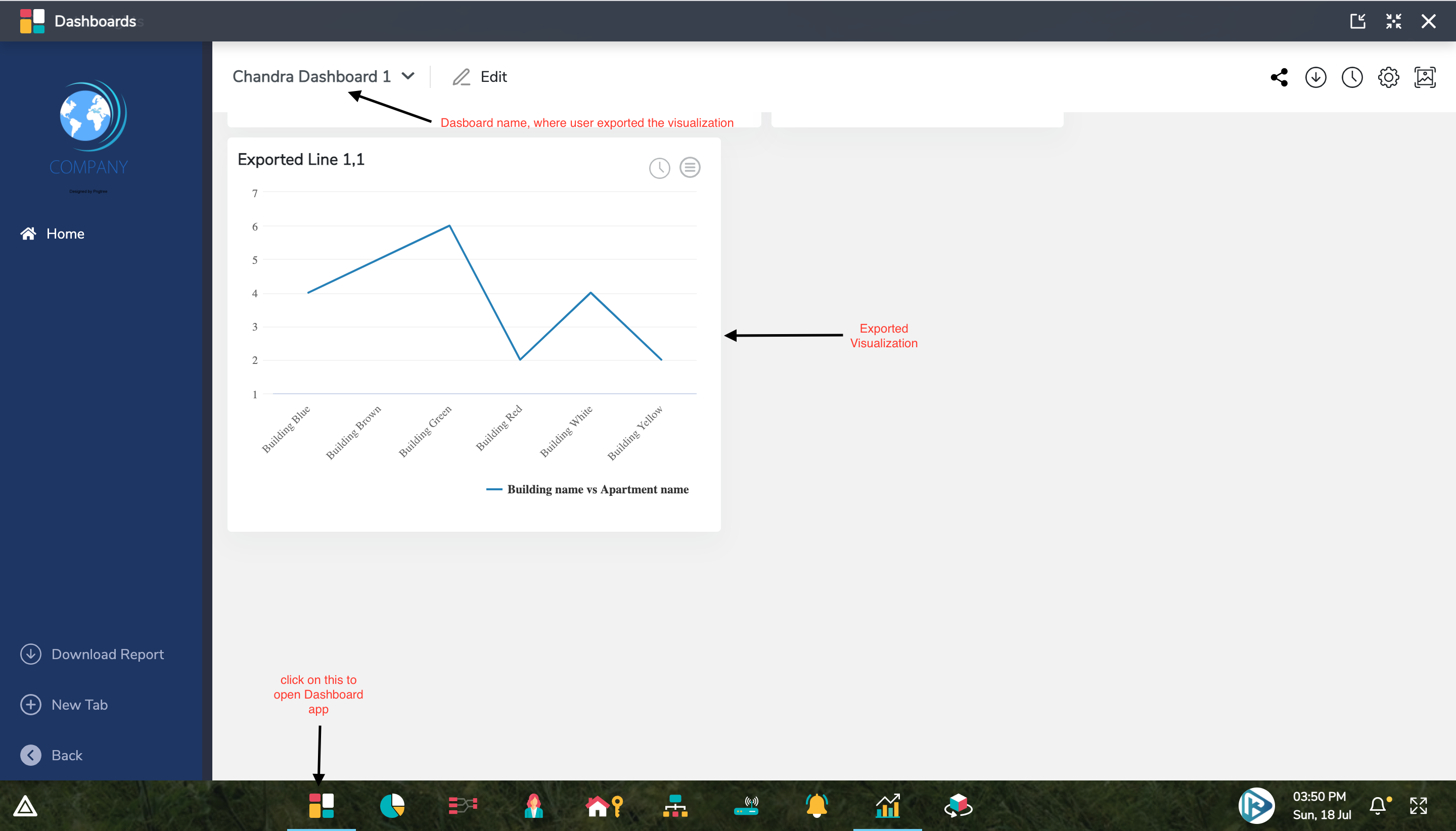This screenshot has height=831, width=1456.
Task: Click the presentation/export screen icon
Action: click(x=1424, y=77)
